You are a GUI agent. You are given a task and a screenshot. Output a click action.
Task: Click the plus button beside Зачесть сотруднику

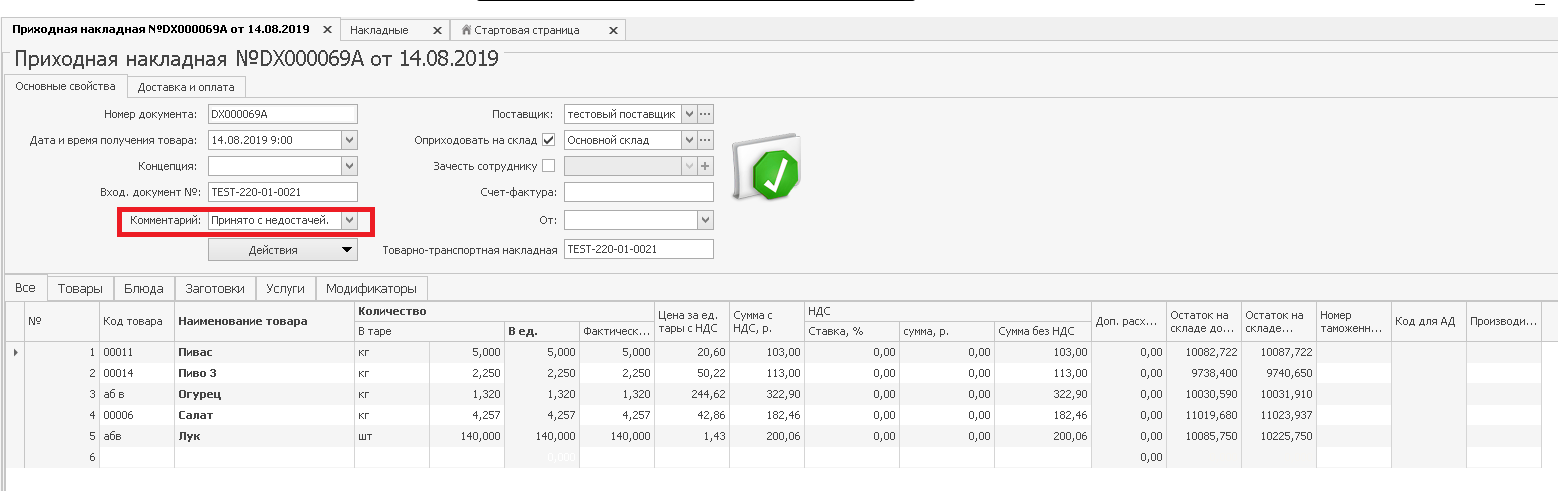click(x=705, y=166)
